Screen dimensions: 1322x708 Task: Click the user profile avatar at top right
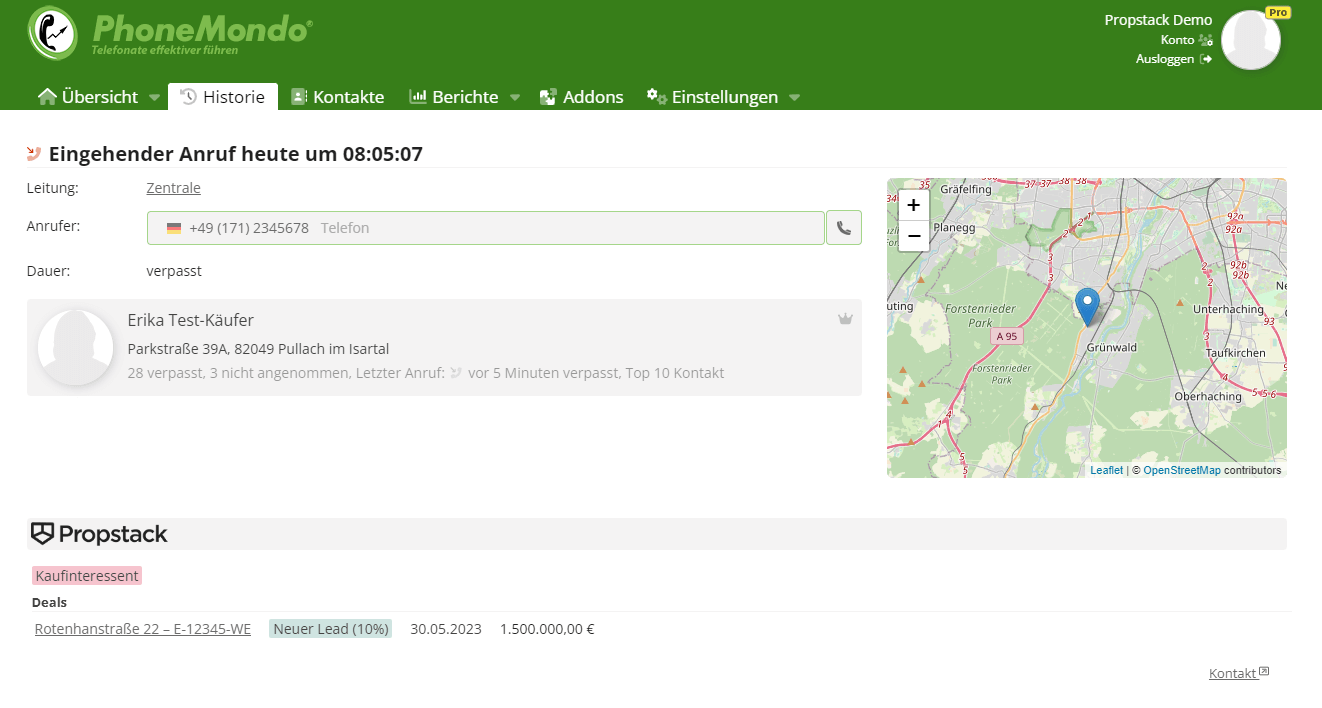tap(1250, 40)
